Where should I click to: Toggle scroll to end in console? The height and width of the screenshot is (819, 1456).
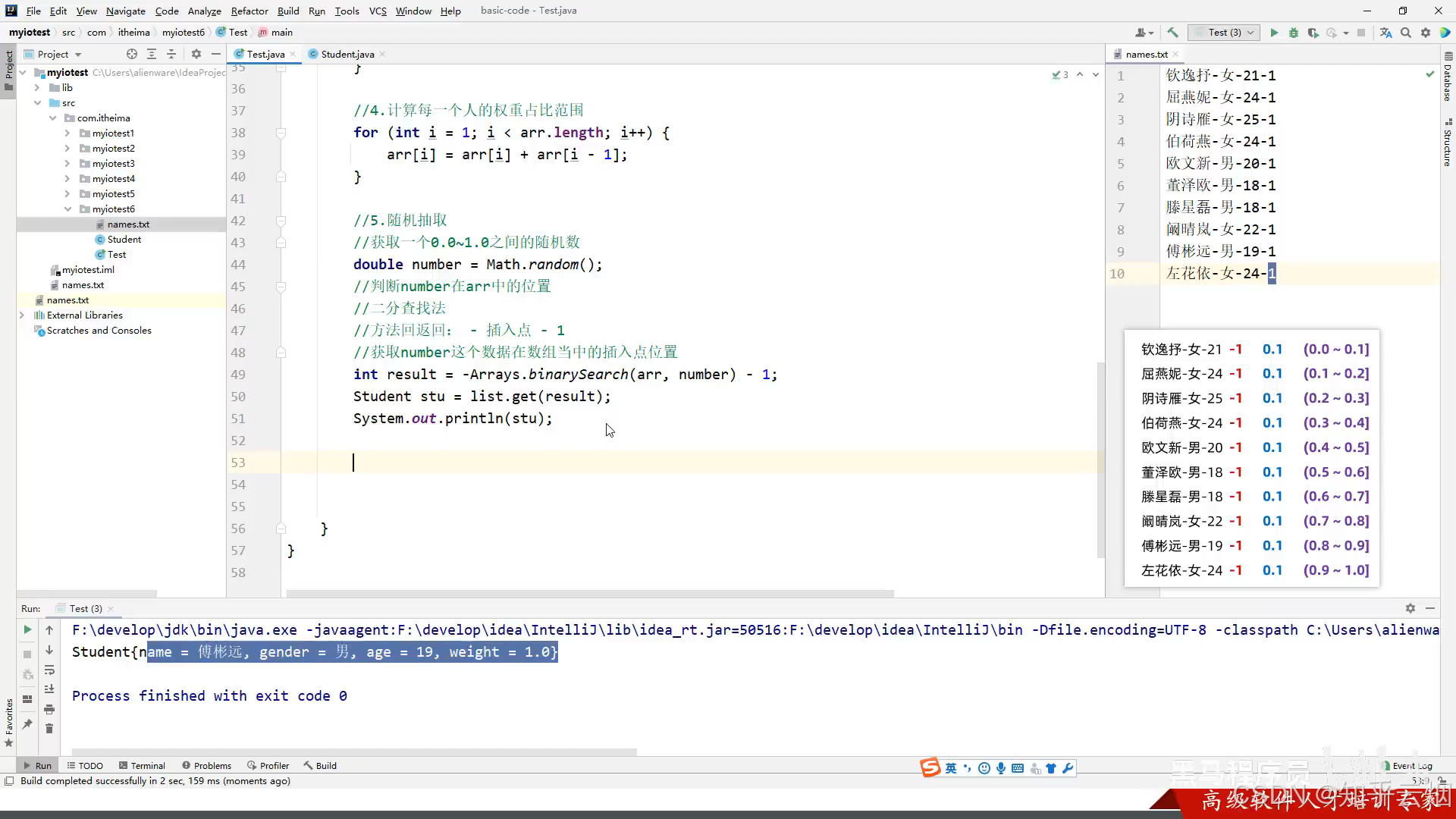point(49,689)
